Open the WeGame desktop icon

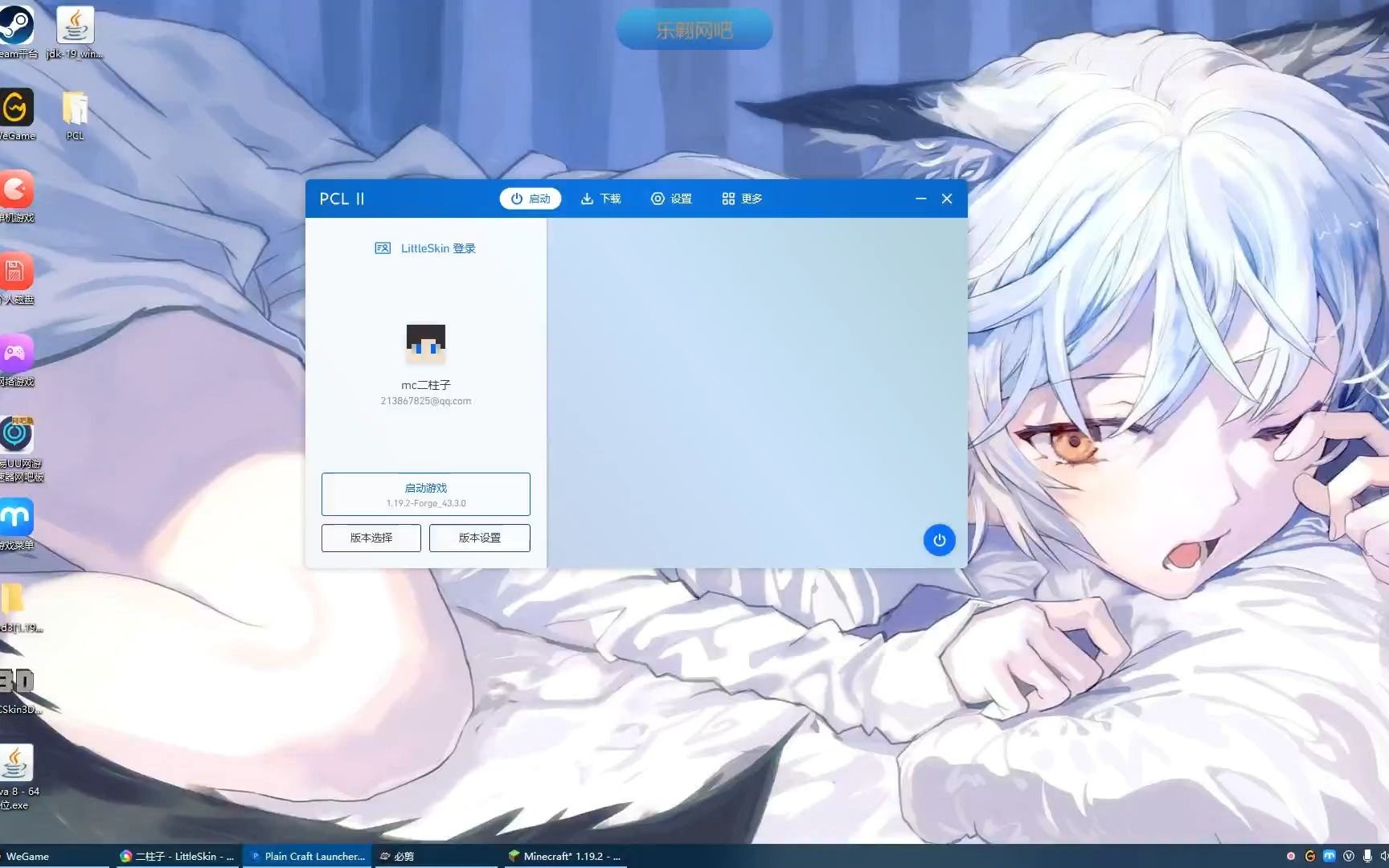(x=16, y=114)
